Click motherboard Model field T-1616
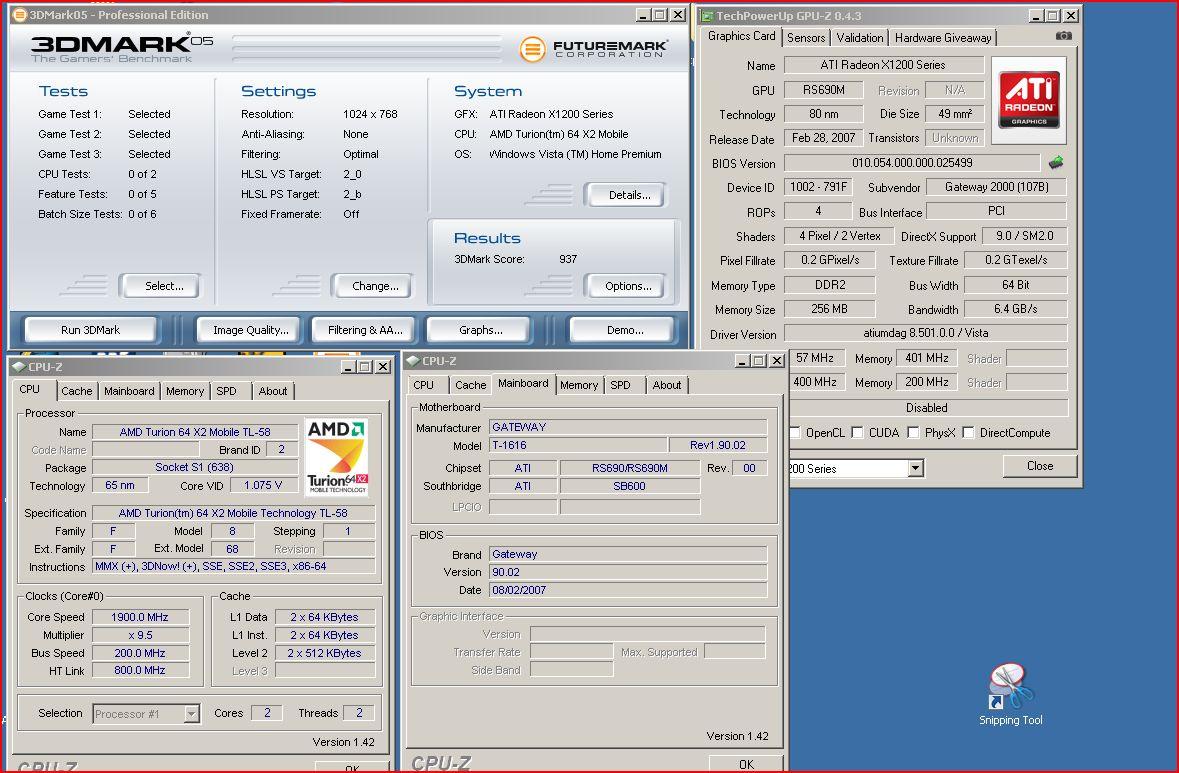The image size is (1179, 773). click(577, 445)
